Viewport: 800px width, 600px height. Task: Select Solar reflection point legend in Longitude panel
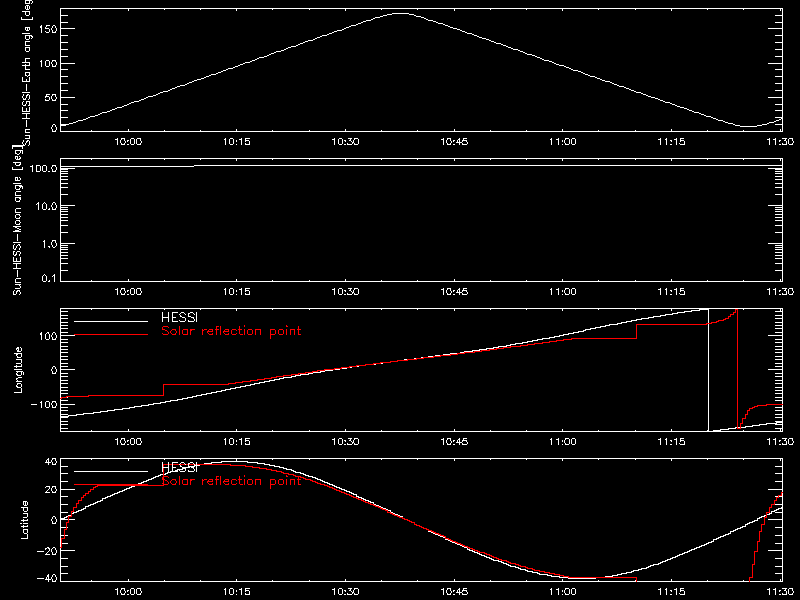pyautogui.click(x=231, y=331)
